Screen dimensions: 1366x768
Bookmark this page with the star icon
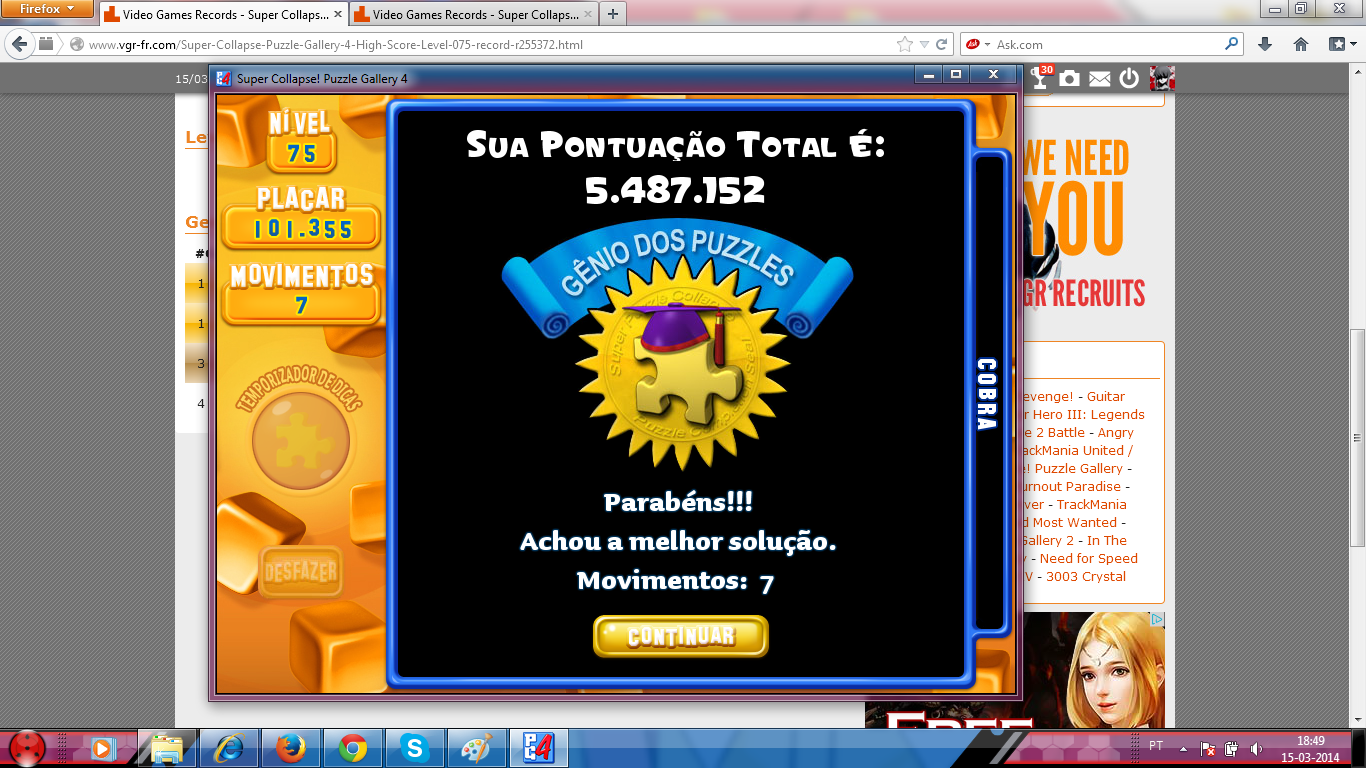[905, 44]
